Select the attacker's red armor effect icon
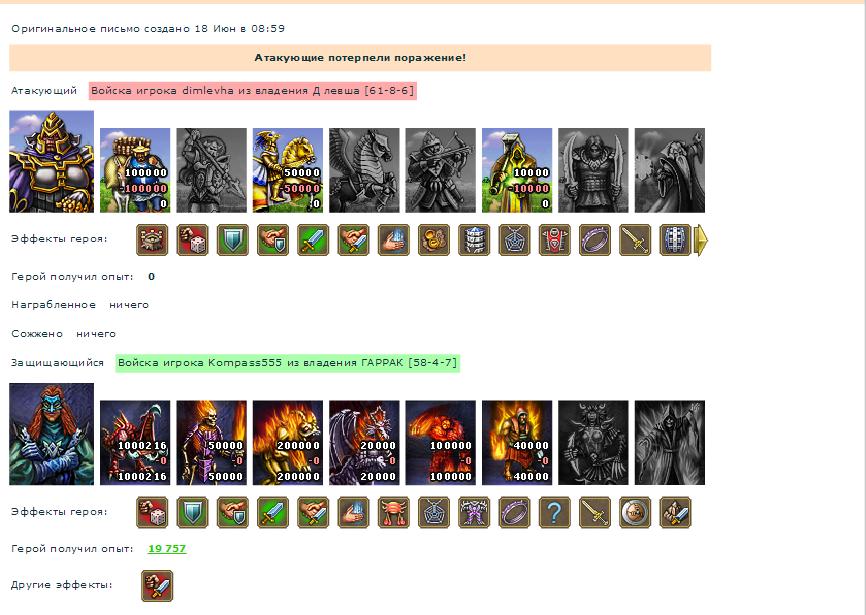 tap(555, 240)
